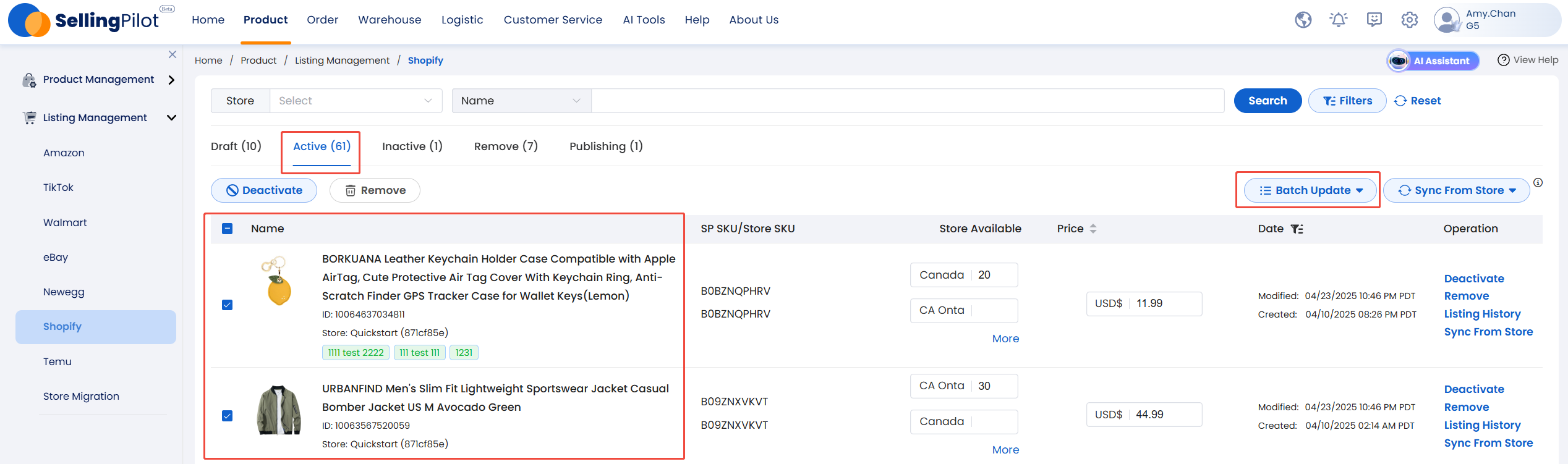Open Store Migration in the sidebar

coord(81,396)
